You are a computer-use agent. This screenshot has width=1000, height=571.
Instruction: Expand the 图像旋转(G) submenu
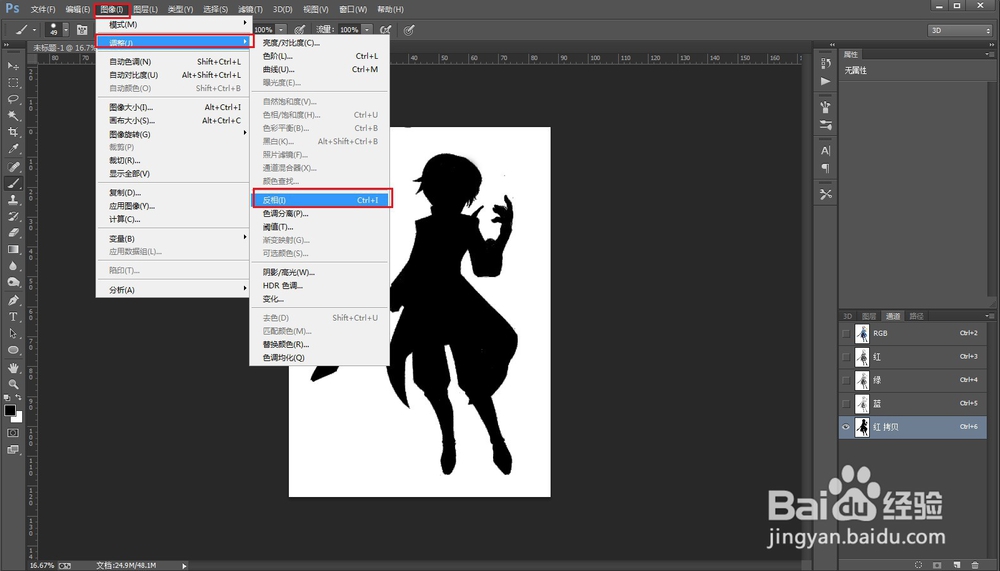[174, 134]
